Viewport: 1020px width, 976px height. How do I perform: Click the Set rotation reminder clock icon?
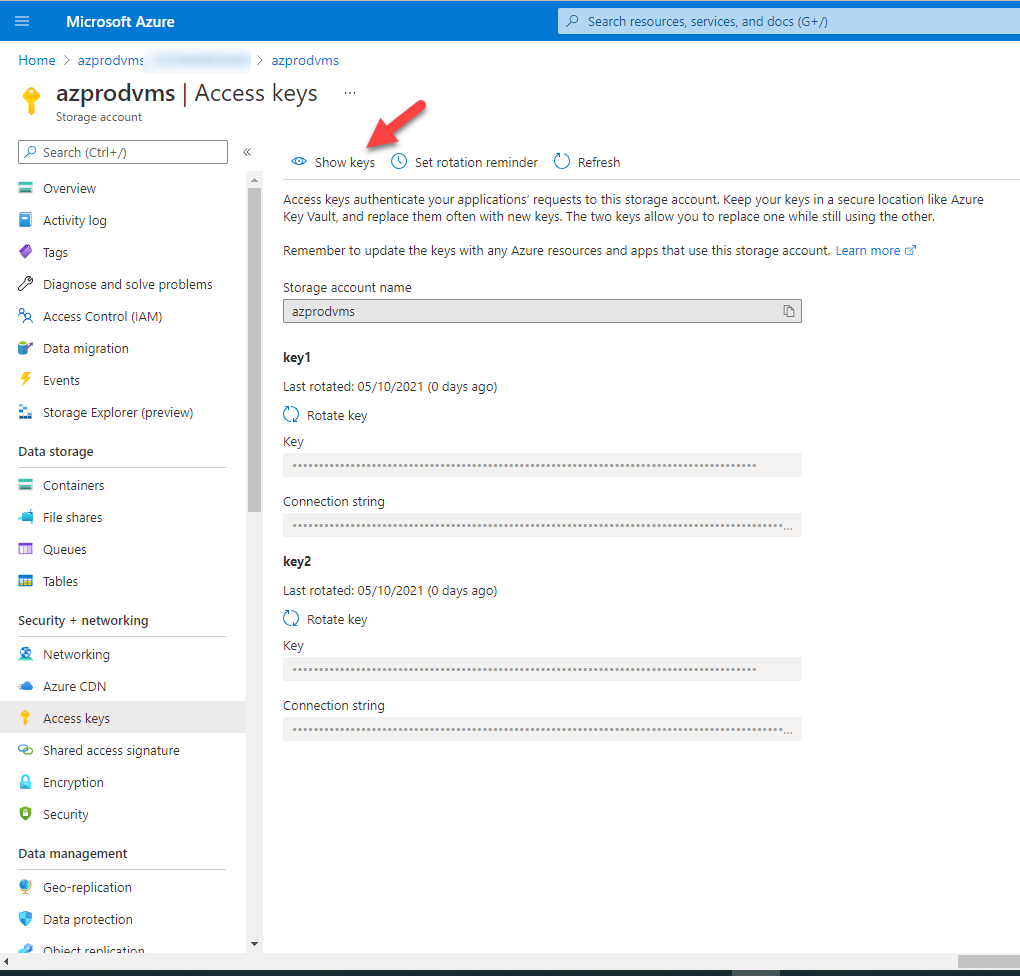coord(399,162)
